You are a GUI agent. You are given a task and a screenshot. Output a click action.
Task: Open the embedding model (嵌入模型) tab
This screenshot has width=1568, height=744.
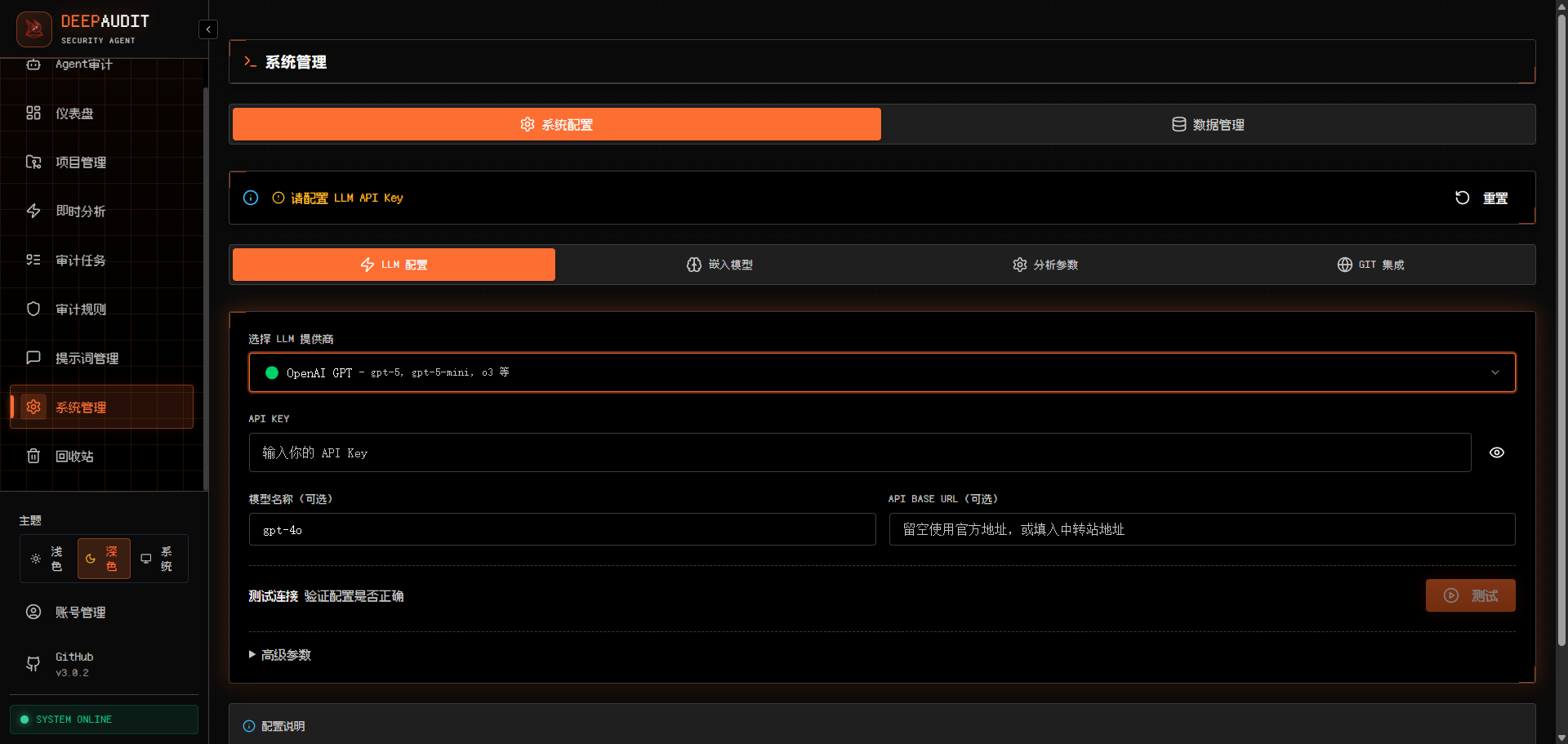coord(719,265)
